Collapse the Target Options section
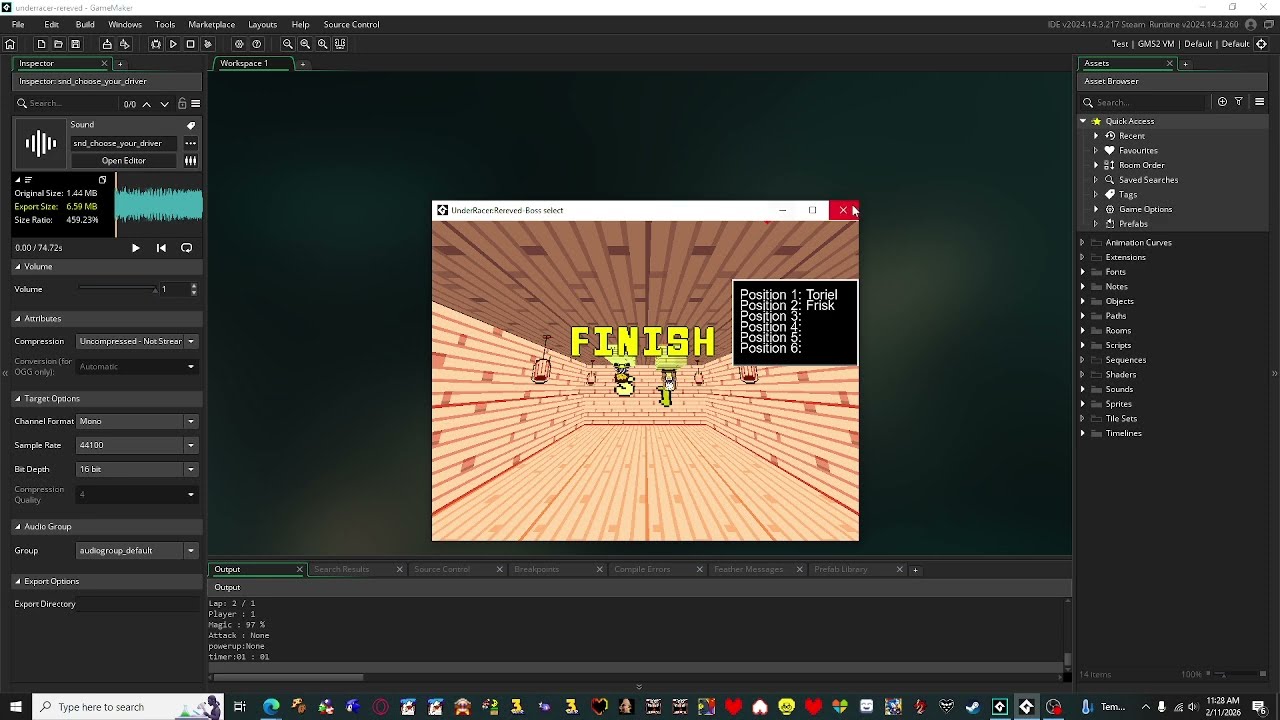1280x720 pixels. [x=17, y=399]
